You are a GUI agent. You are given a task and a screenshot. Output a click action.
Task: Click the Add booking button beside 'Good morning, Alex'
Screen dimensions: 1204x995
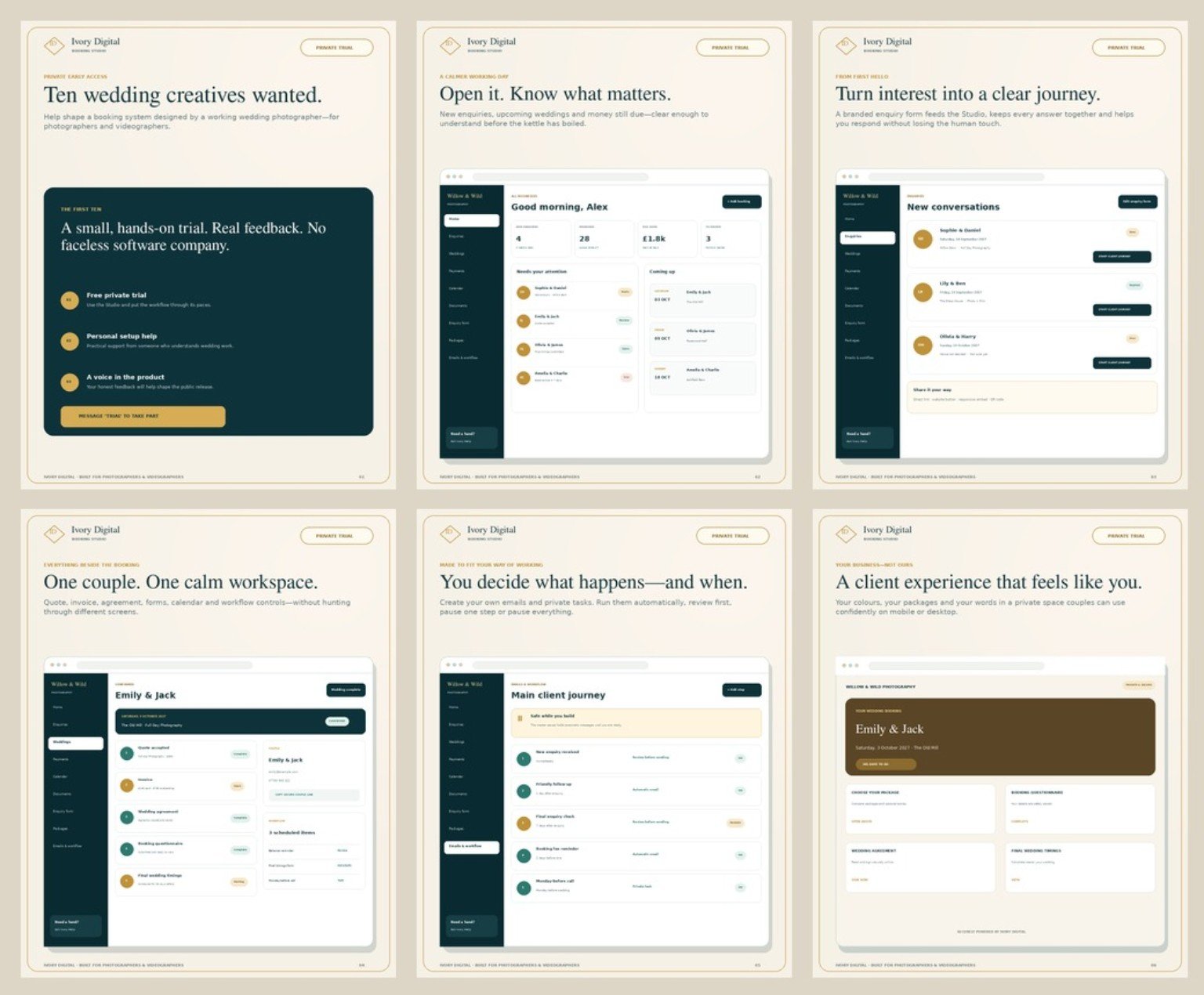[x=742, y=201]
